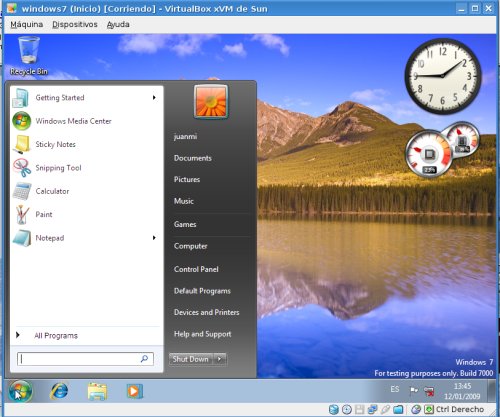Screen dimensions: 500x417
Task: Open Games from Start menu
Action: (185, 224)
